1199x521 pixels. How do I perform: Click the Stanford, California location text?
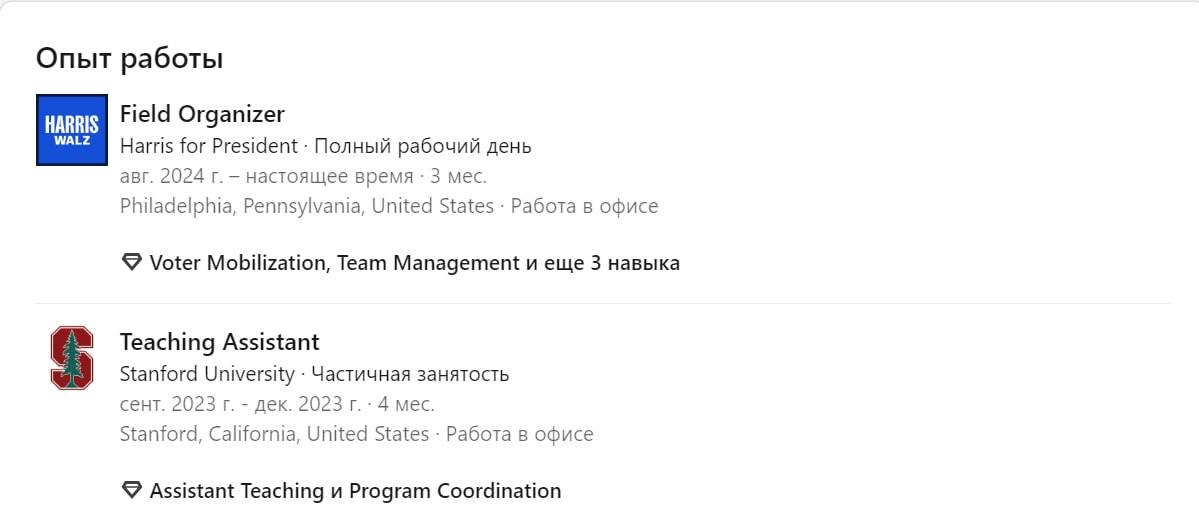coord(275,435)
